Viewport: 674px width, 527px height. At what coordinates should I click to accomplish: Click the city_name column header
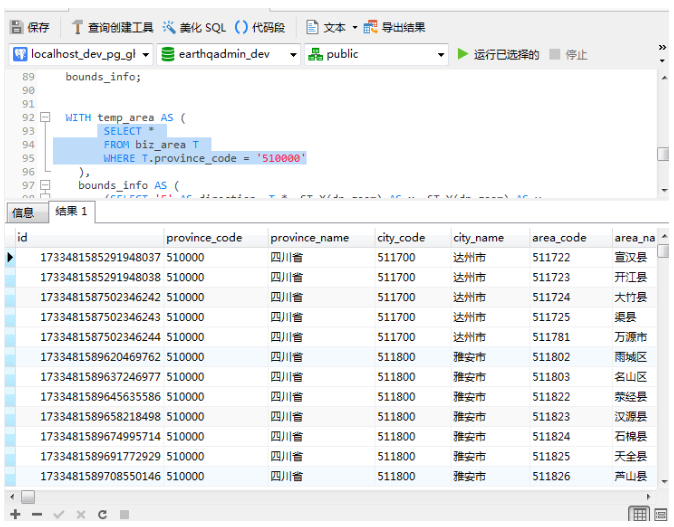pyautogui.click(x=490, y=238)
